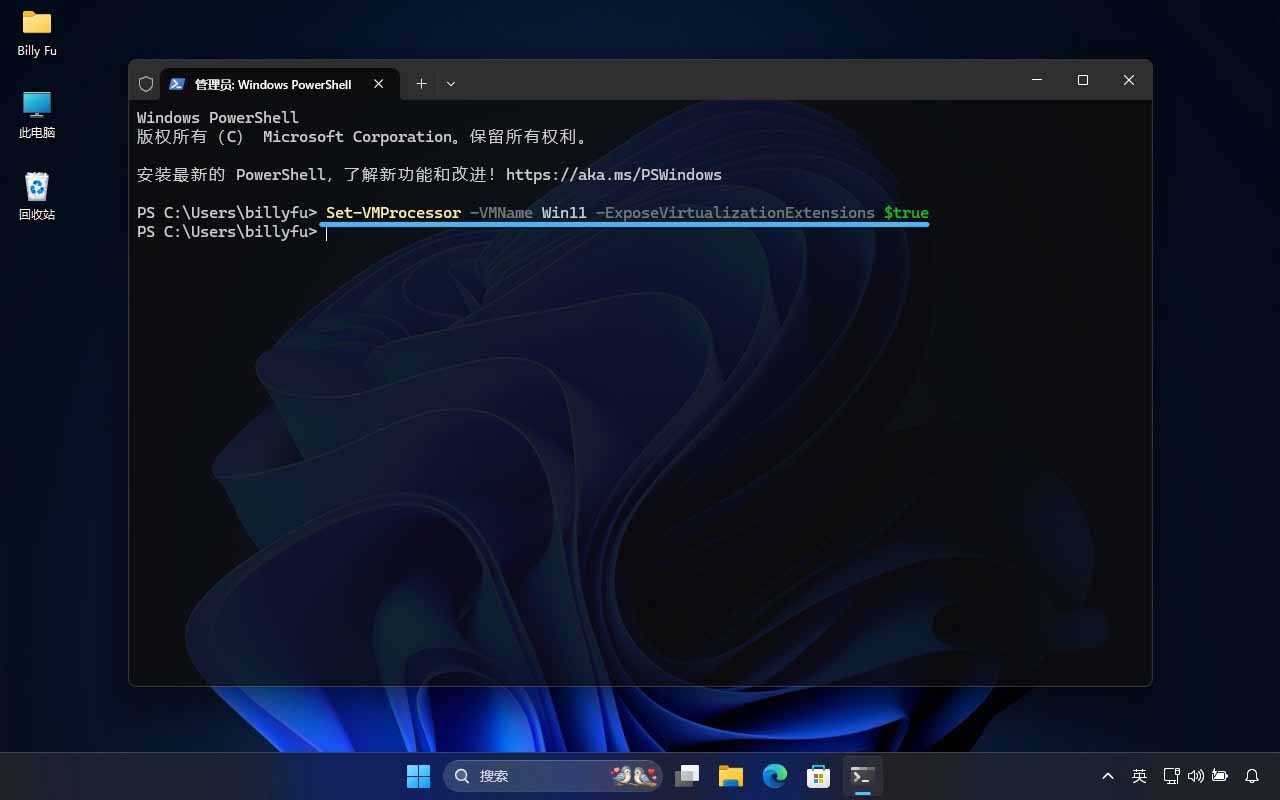This screenshot has width=1280, height=800.
Task: Click the -ExposeVirtualizationExtensions parameter text
Action: 735,213
